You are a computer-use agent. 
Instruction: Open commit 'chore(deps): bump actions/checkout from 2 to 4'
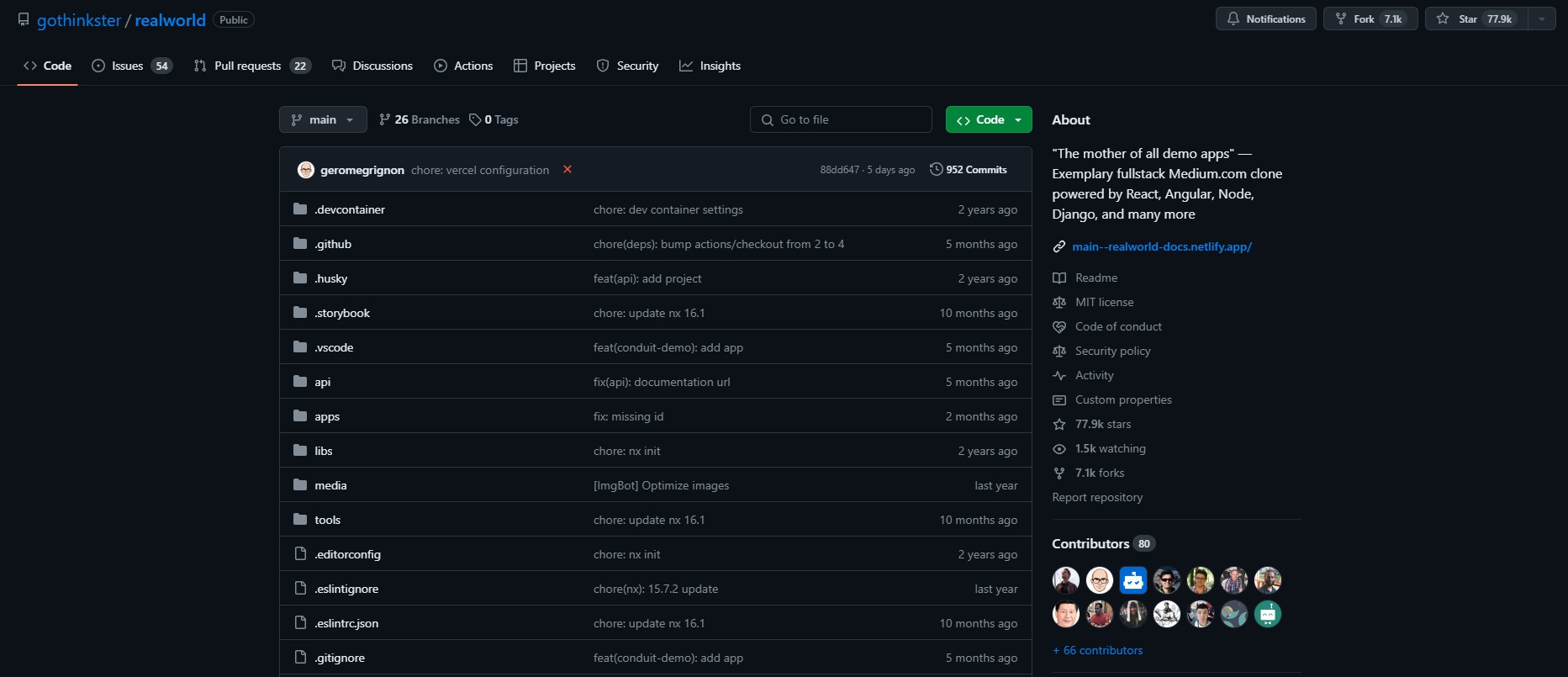pyautogui.click(x=719, y=244)
